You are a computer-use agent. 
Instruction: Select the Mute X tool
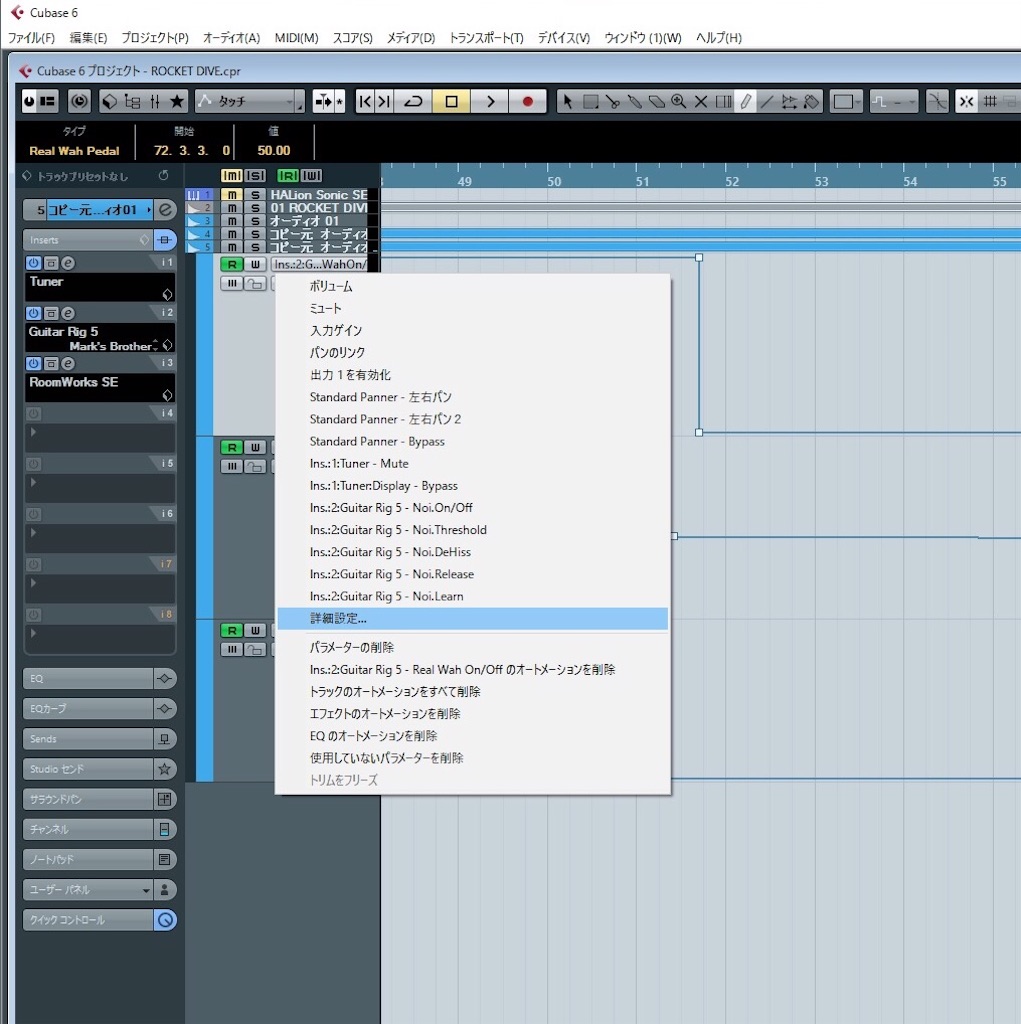point(701,101)
